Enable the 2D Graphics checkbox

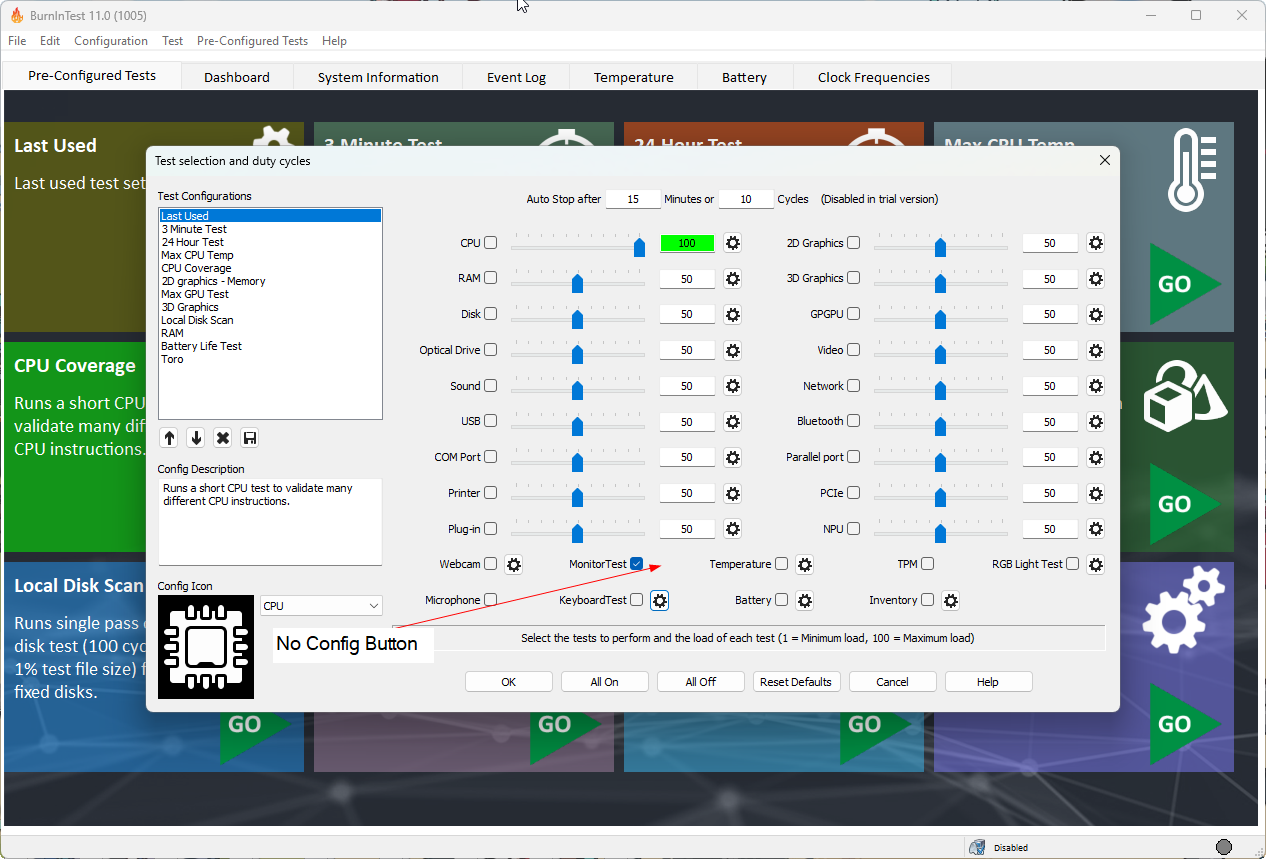pyautogui.click(x=853, y=242)
